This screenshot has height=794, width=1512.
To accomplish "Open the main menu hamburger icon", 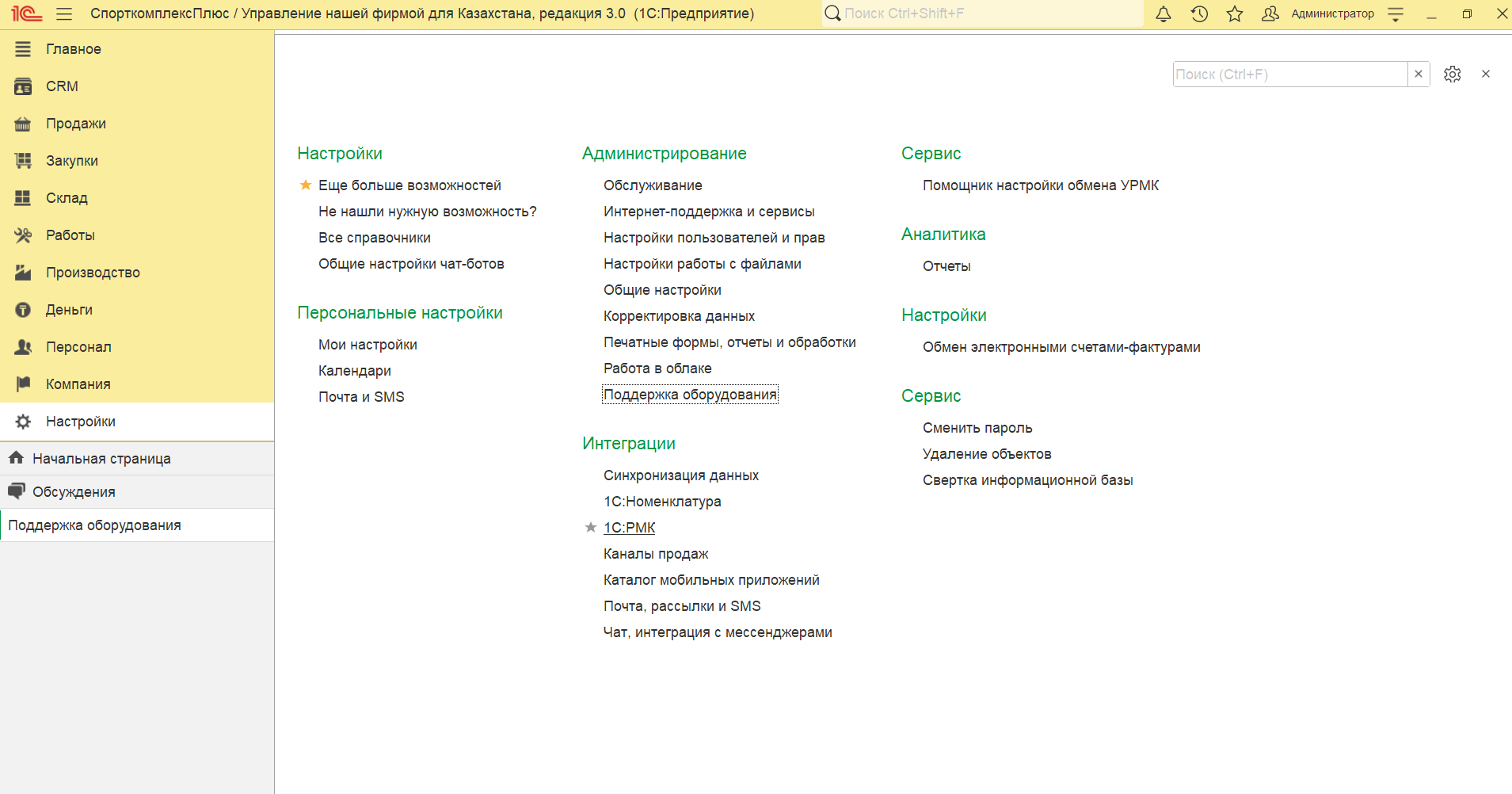I will coord(64,13).
